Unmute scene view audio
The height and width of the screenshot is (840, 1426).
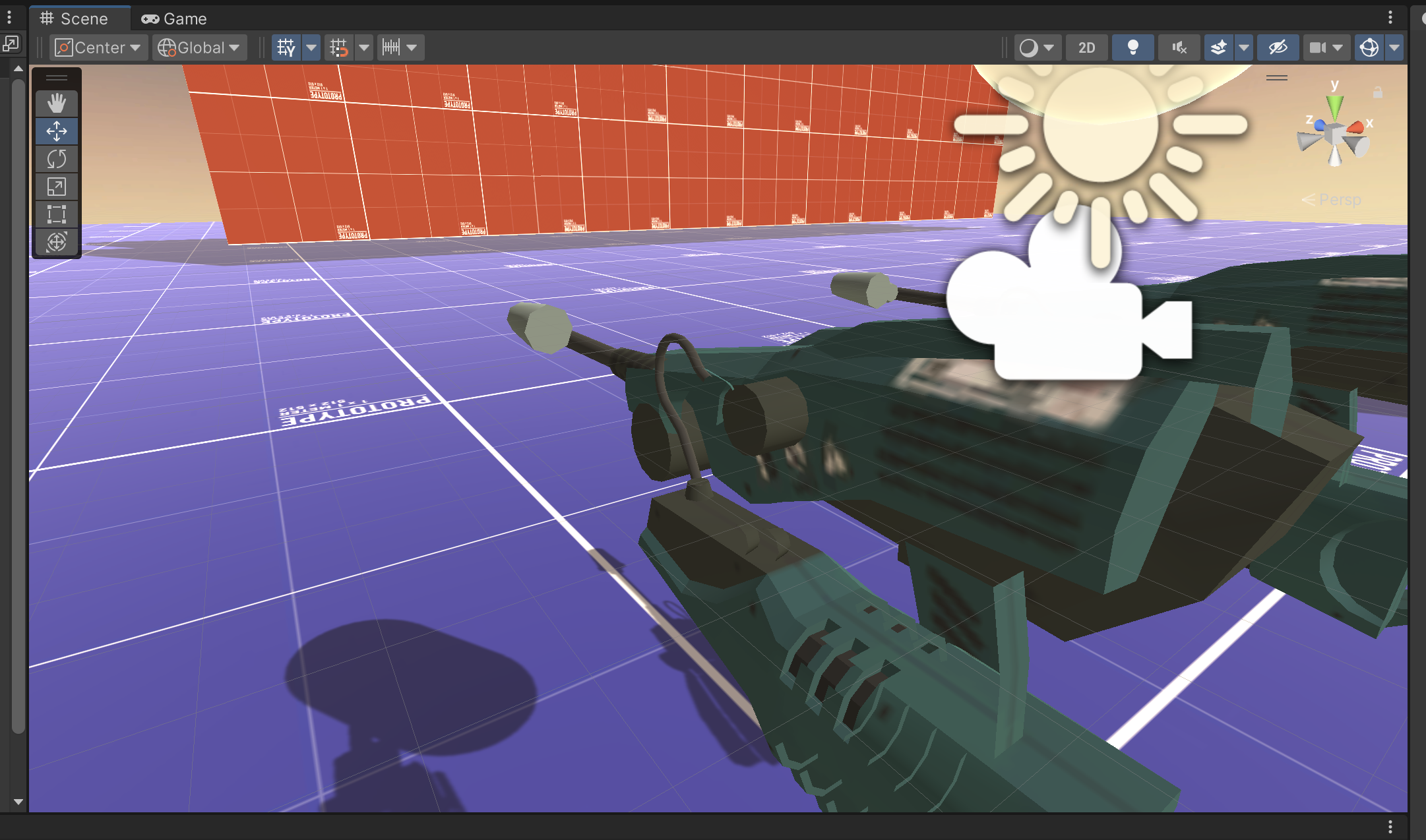pyautogui.click(x=1178, y=47)
